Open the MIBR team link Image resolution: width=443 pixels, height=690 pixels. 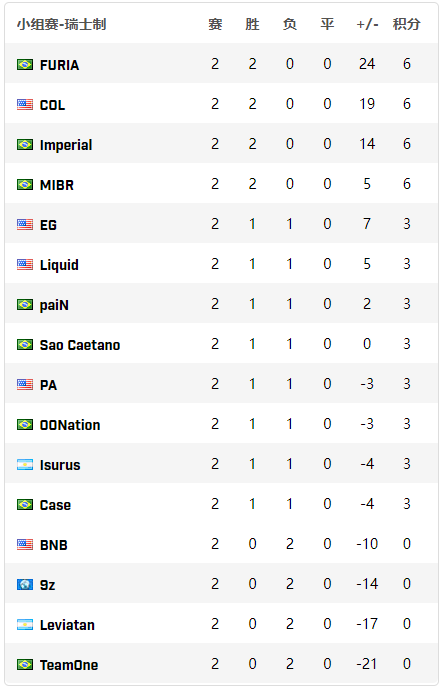point(57,185)
